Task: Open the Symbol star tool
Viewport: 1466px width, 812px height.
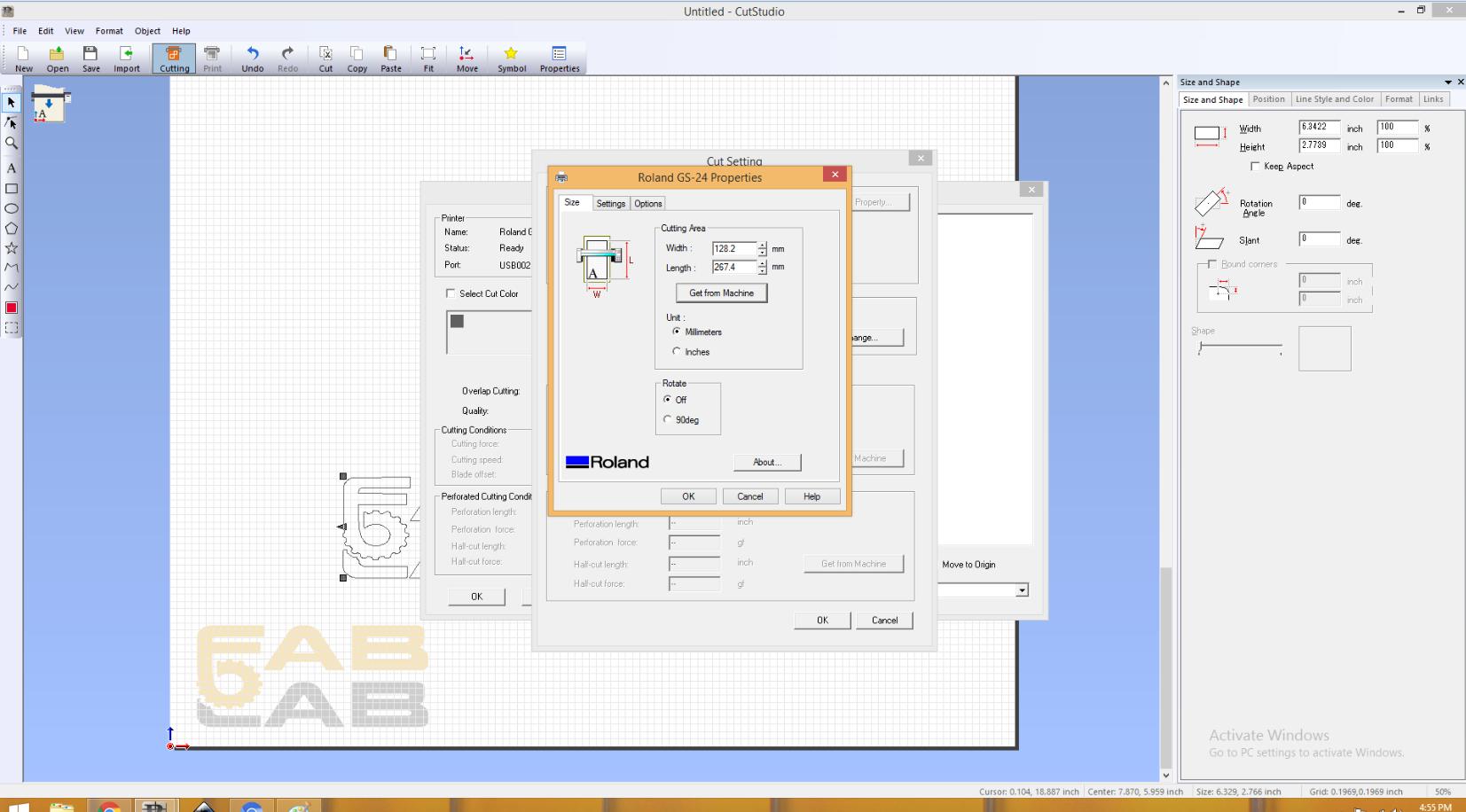Action: tap(511, 59)
